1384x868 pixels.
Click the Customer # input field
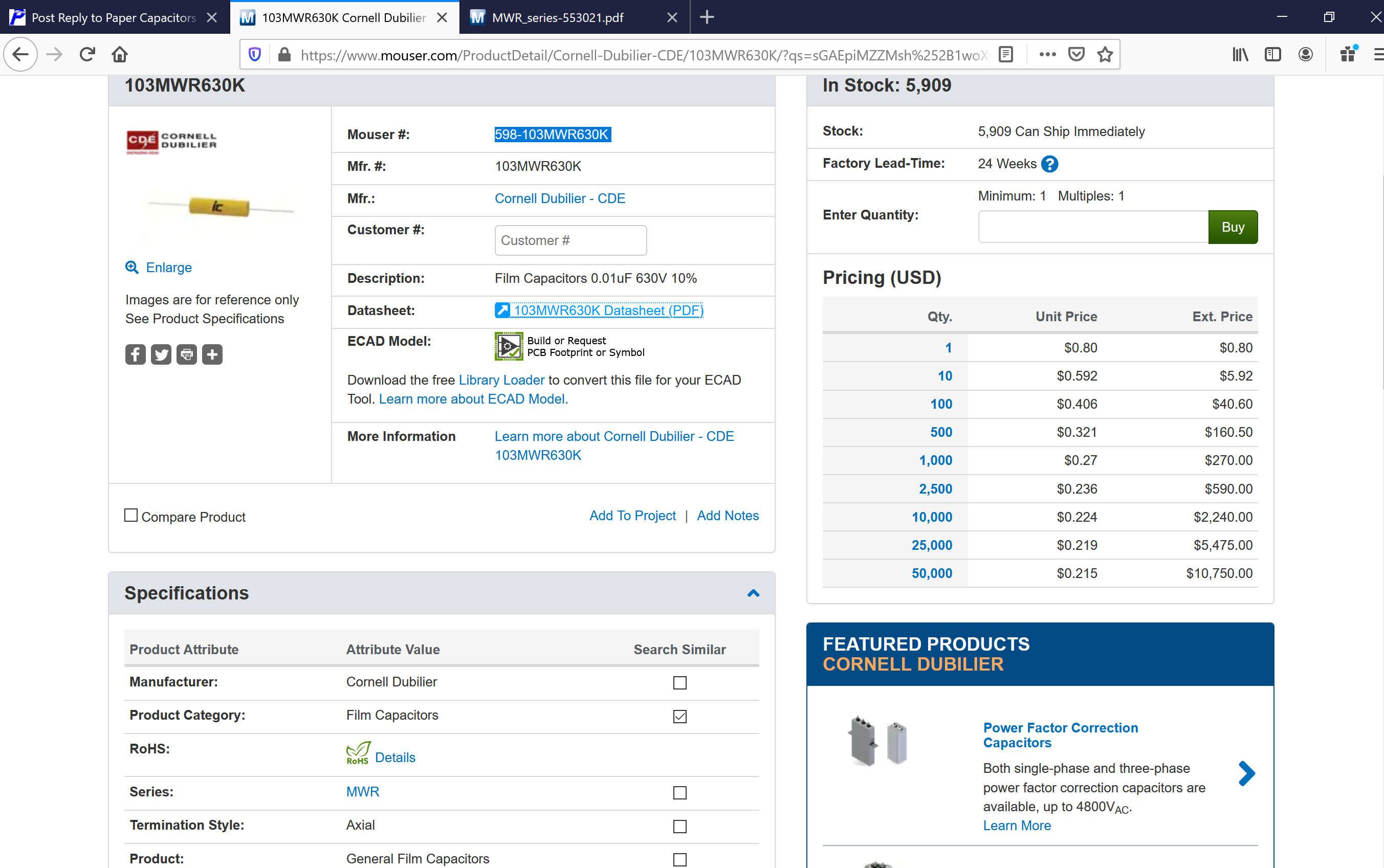tap(571, 240)
